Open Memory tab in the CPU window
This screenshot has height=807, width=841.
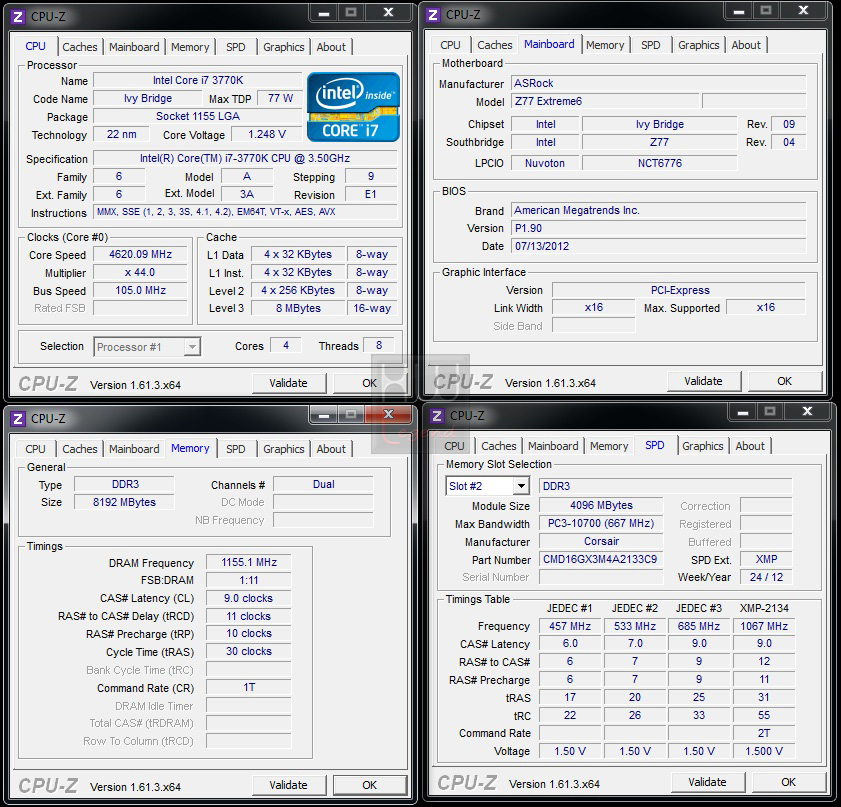(190, 47)
